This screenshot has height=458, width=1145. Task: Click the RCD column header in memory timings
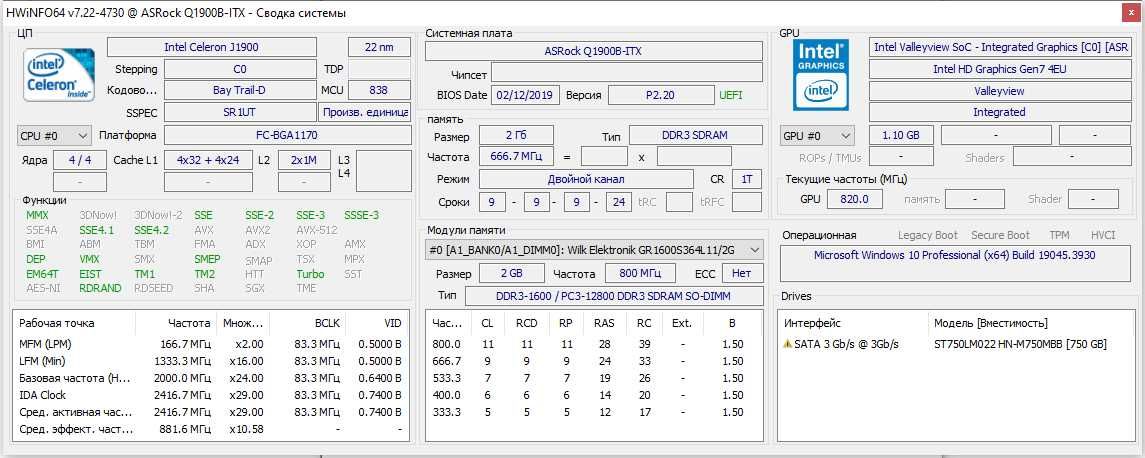(x=526, y=324)
